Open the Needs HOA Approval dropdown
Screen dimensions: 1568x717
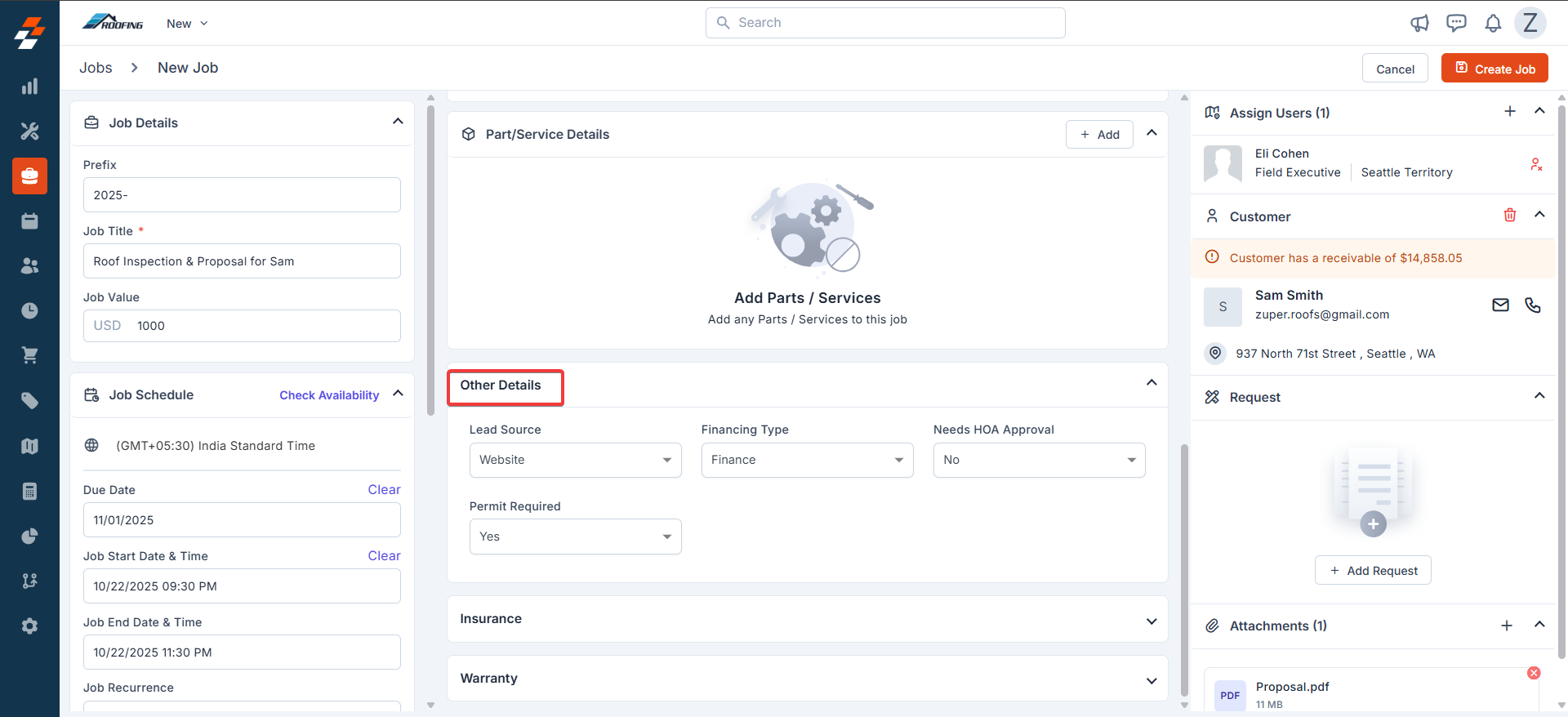[1039, 460]
